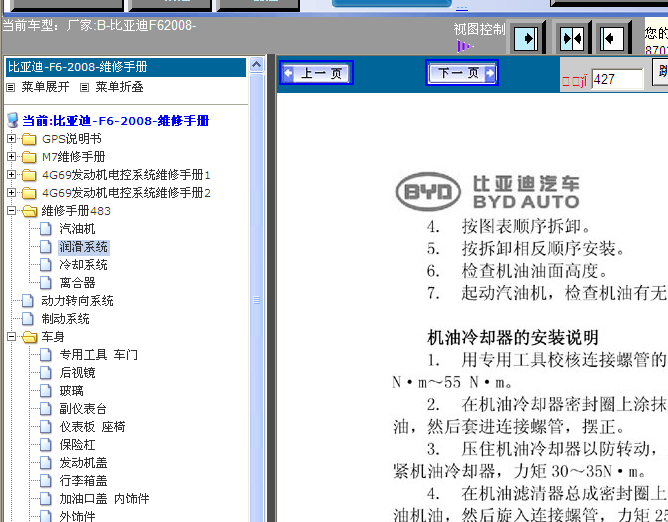This screenshot has height=522, width=668.
Task: Expand the GPS说明书 folder node
Action: 12,138
